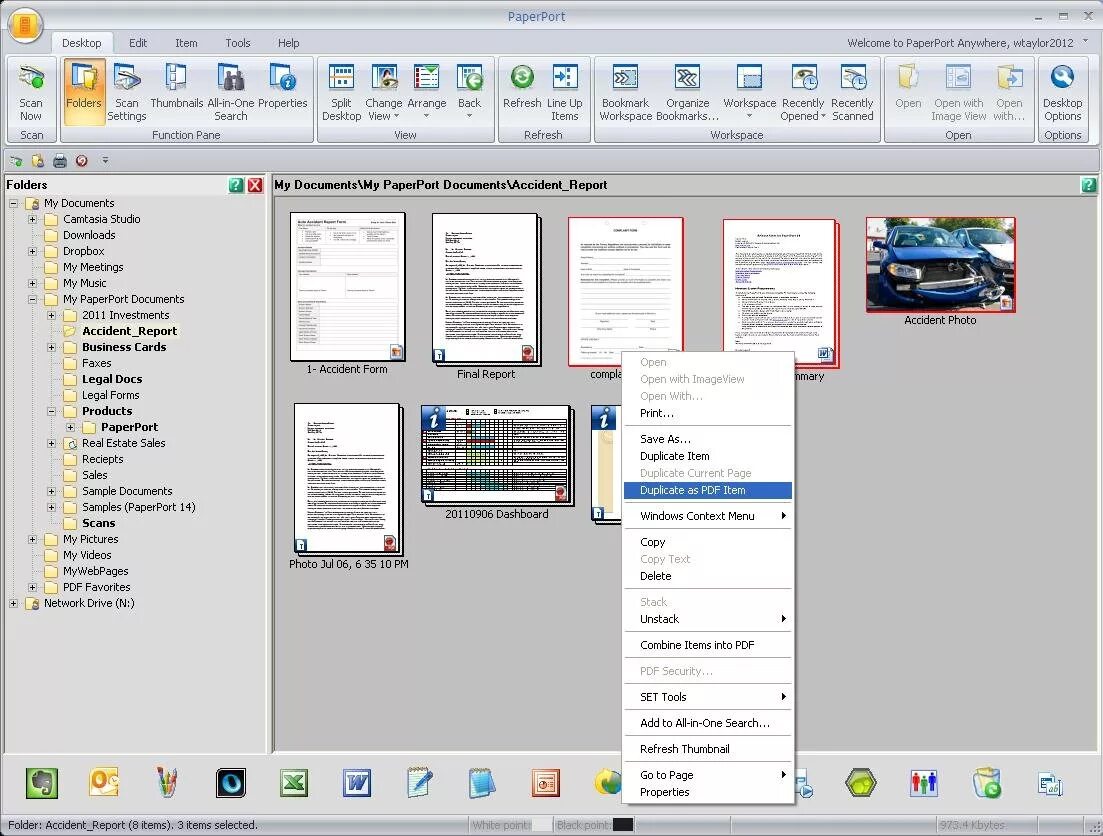The height and width of the screenshot is (836, 1103).
Task: Send to Evernote icon in Send To bar
Action: (x=42, y=782)
